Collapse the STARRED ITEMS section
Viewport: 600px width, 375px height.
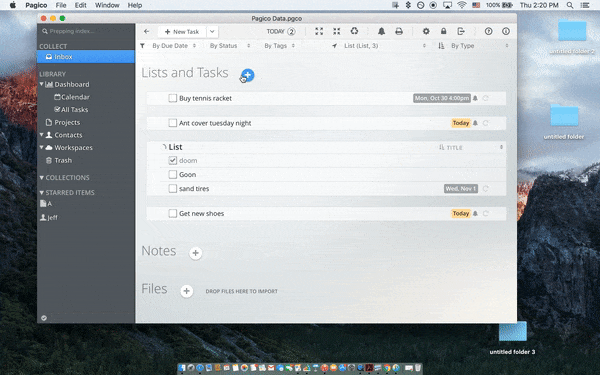[x=42, y=192]
